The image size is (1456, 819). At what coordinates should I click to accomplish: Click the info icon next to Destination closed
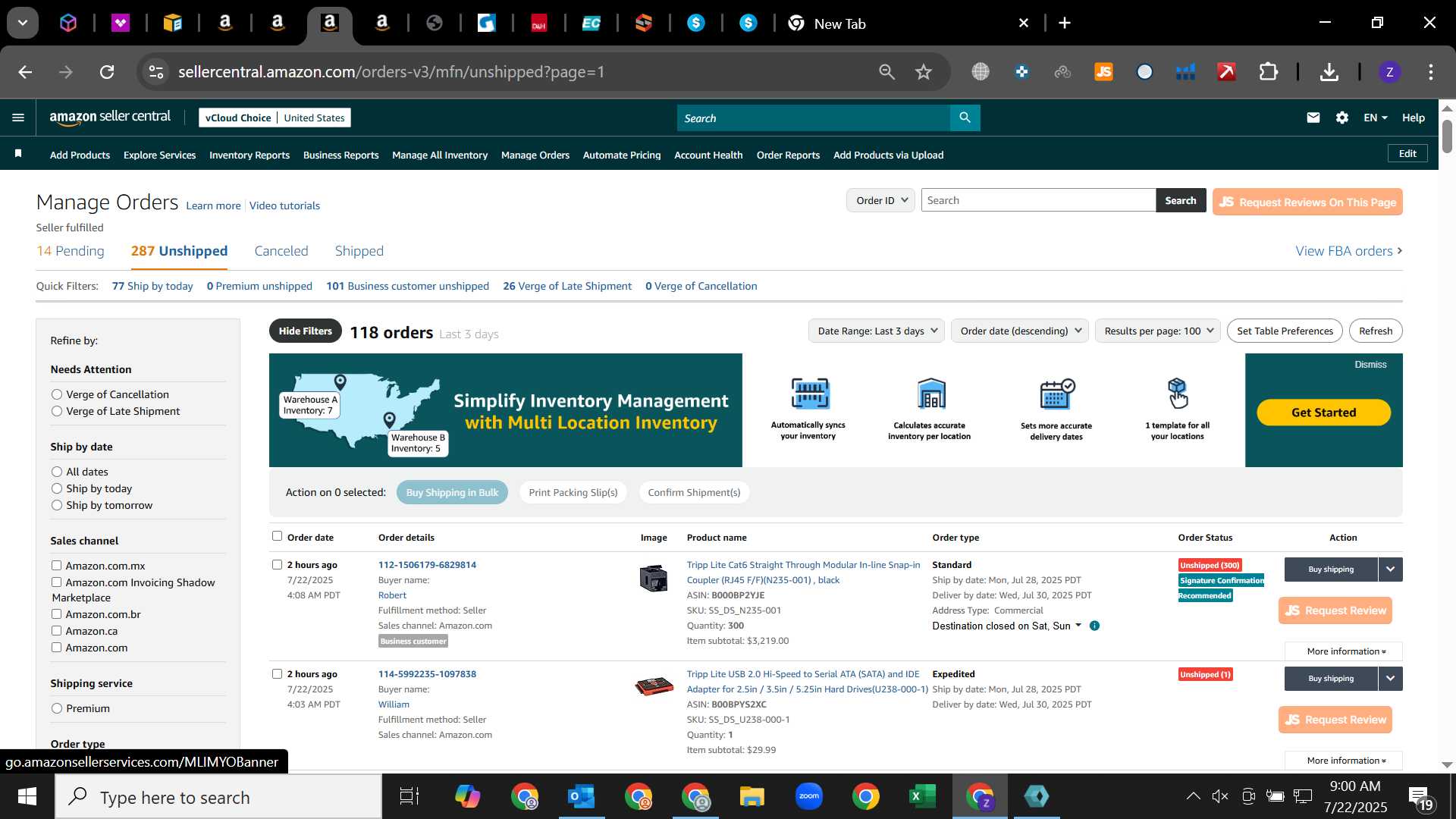(x=1094, y=626)
